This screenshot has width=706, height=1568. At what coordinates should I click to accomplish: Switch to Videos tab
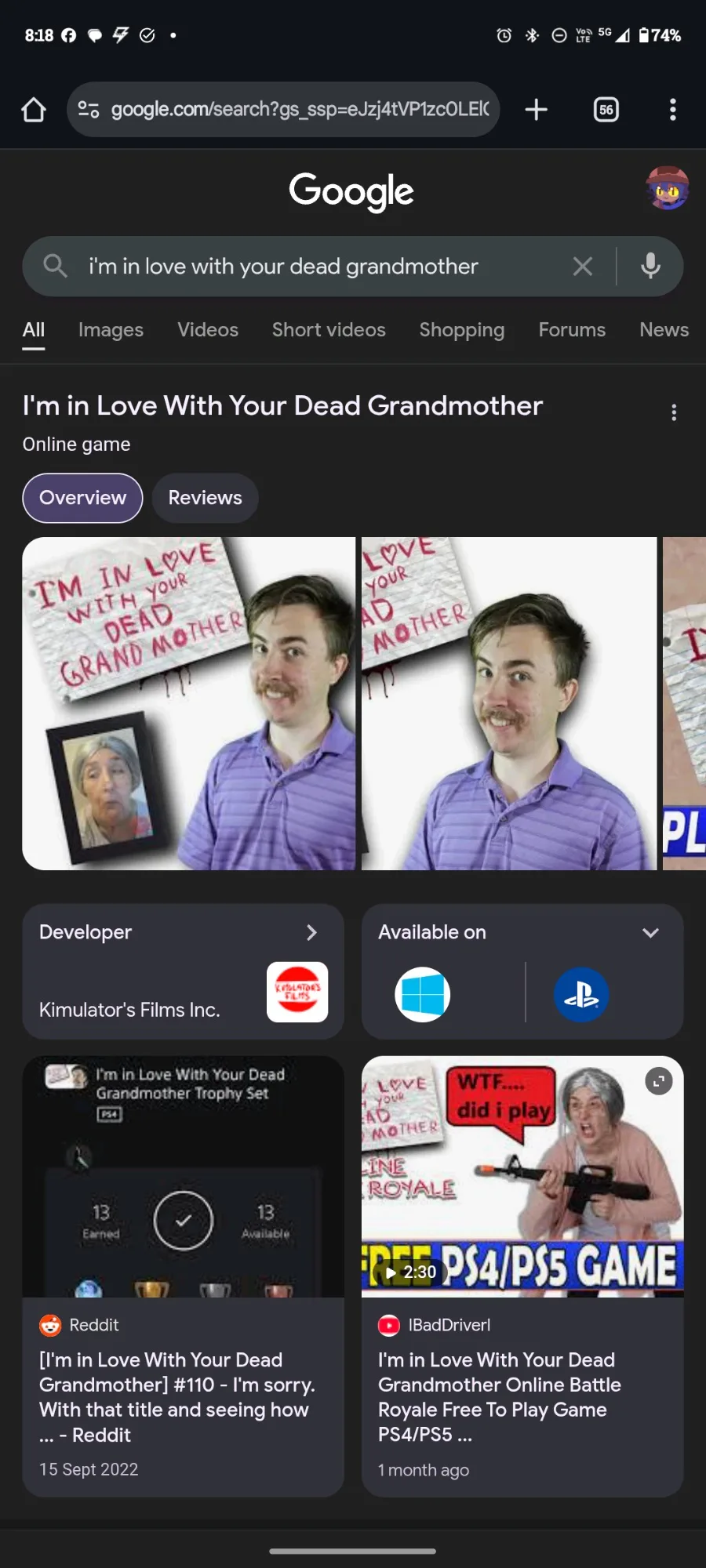coord(208,330)
